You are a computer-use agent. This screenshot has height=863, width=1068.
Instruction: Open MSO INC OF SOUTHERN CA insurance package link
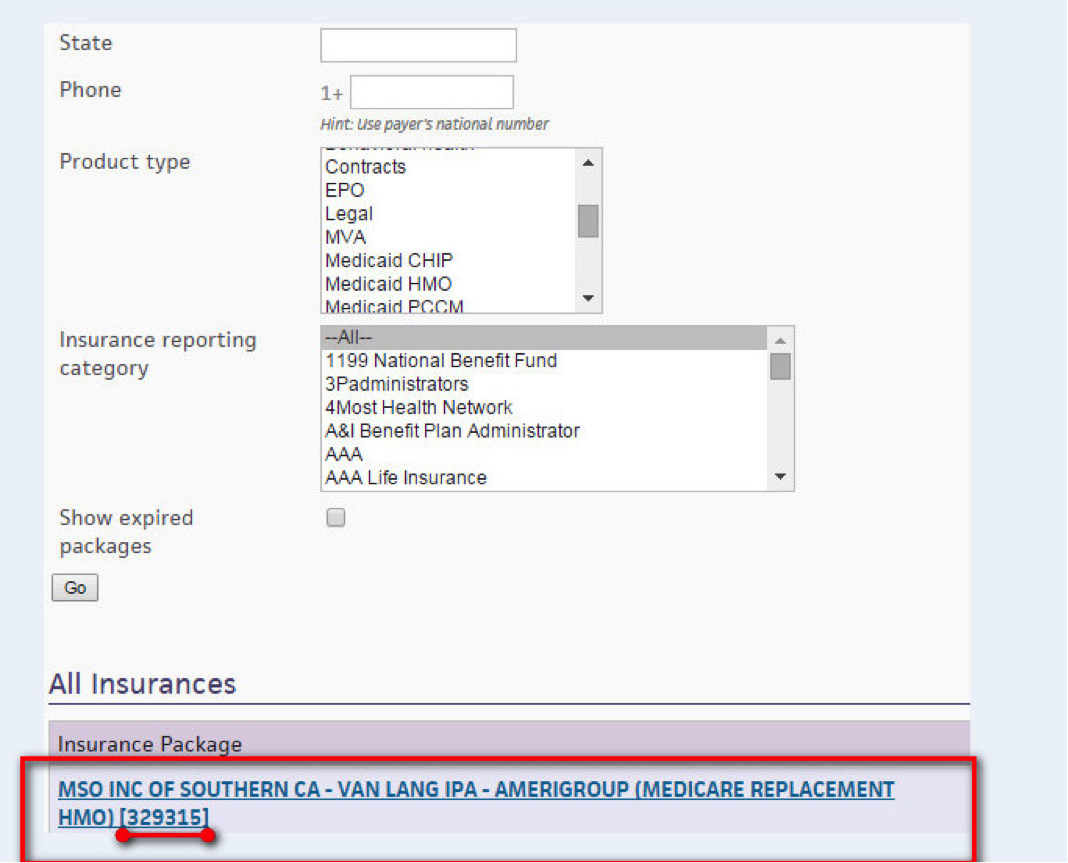(476, 803)
